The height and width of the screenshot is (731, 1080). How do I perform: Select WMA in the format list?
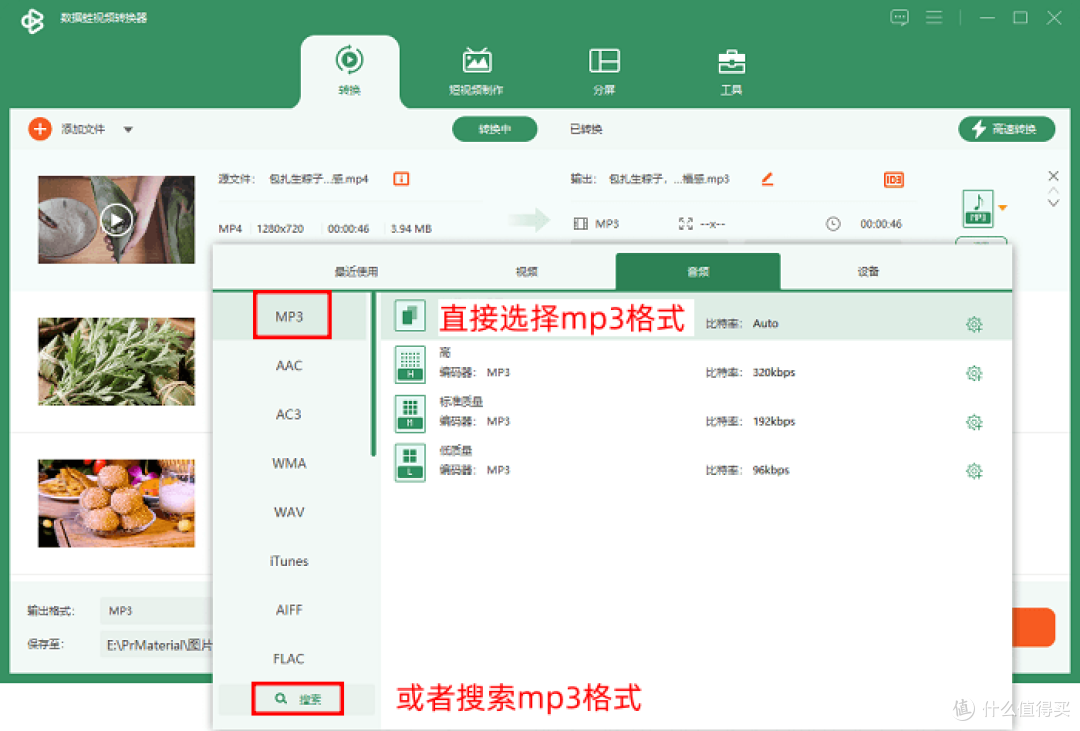click(289, 463)
